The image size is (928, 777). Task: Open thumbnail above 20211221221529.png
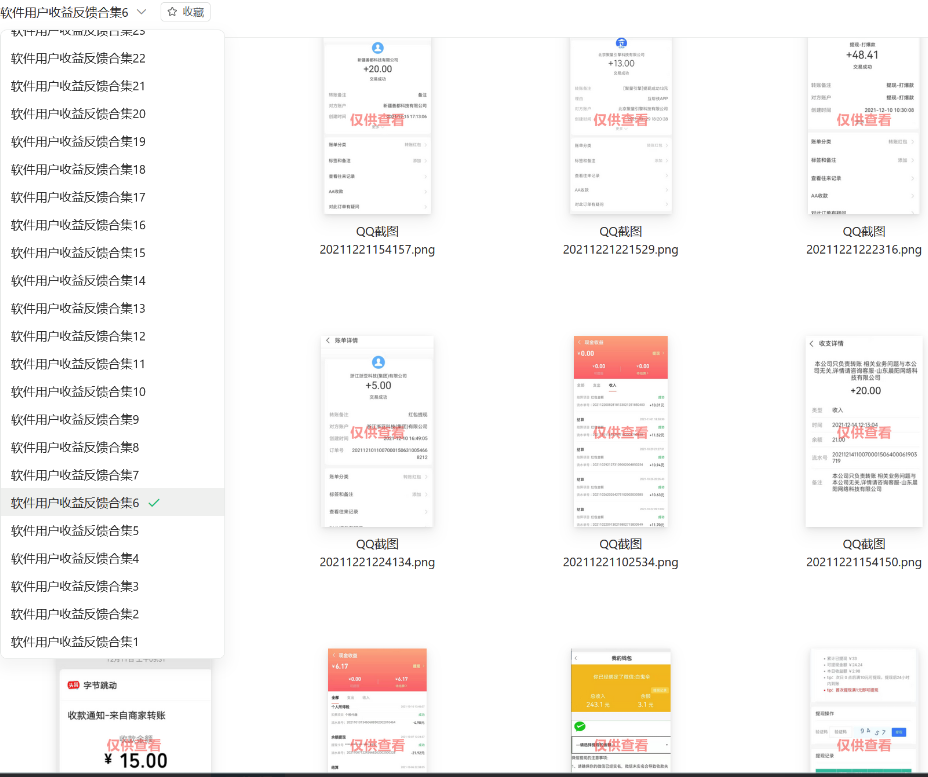[x=620, y=125]
